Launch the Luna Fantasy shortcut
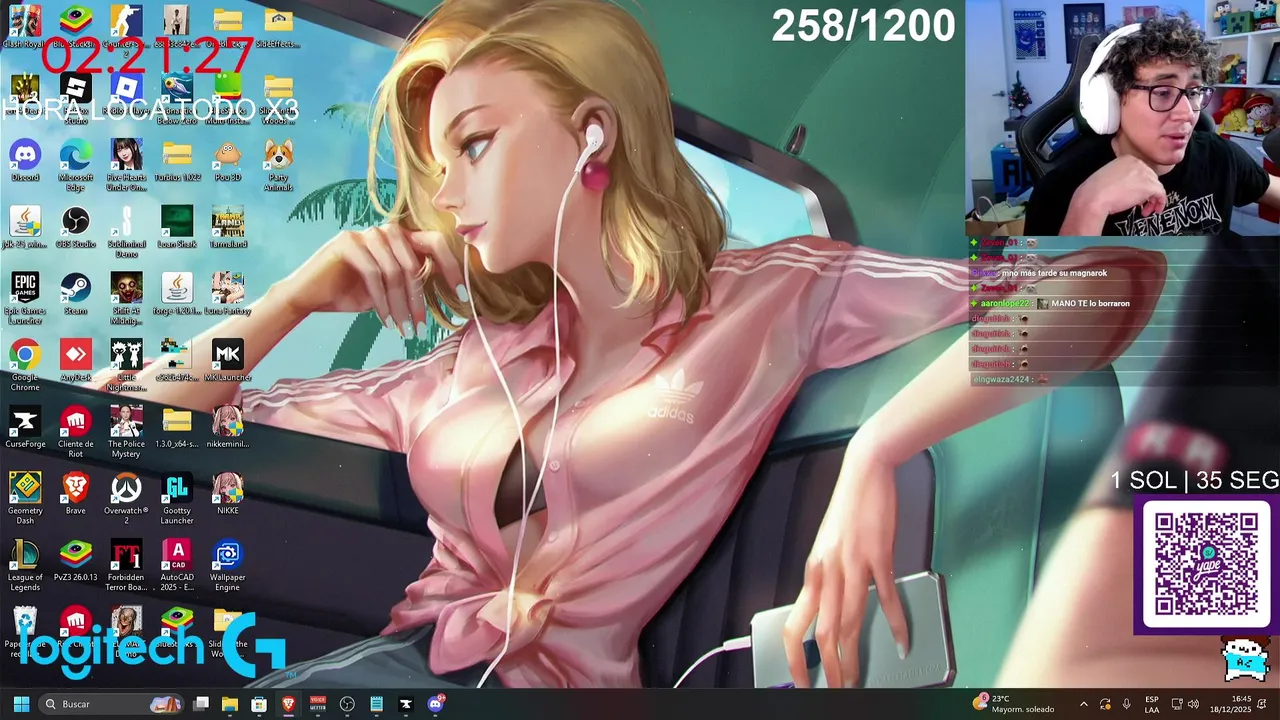 coord(228,294)
